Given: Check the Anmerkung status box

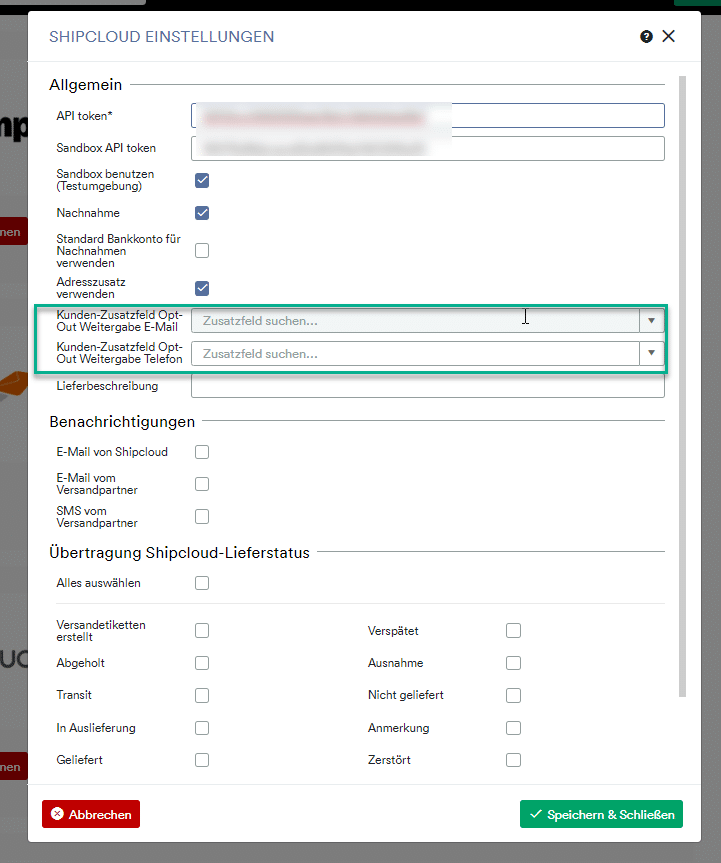Looking at the screenshot, I should coord(514,728).
